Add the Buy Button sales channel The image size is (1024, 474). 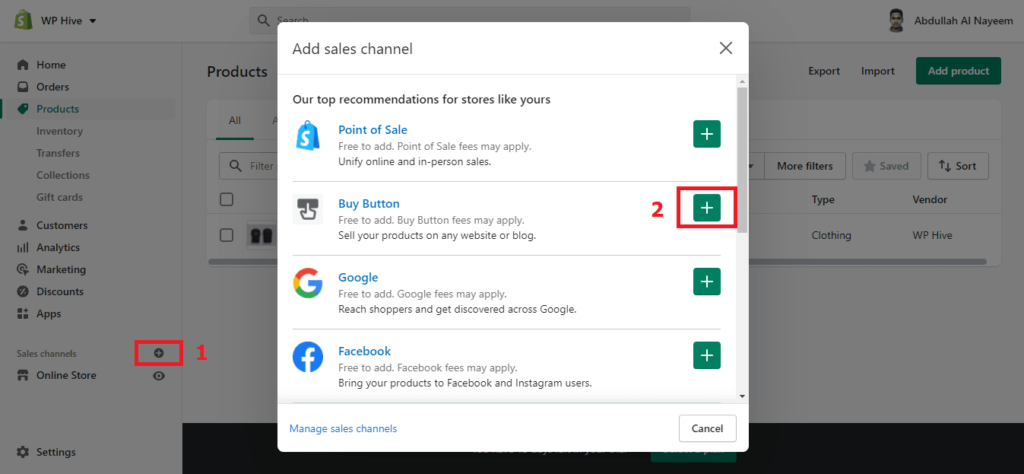tap(707, 208)
